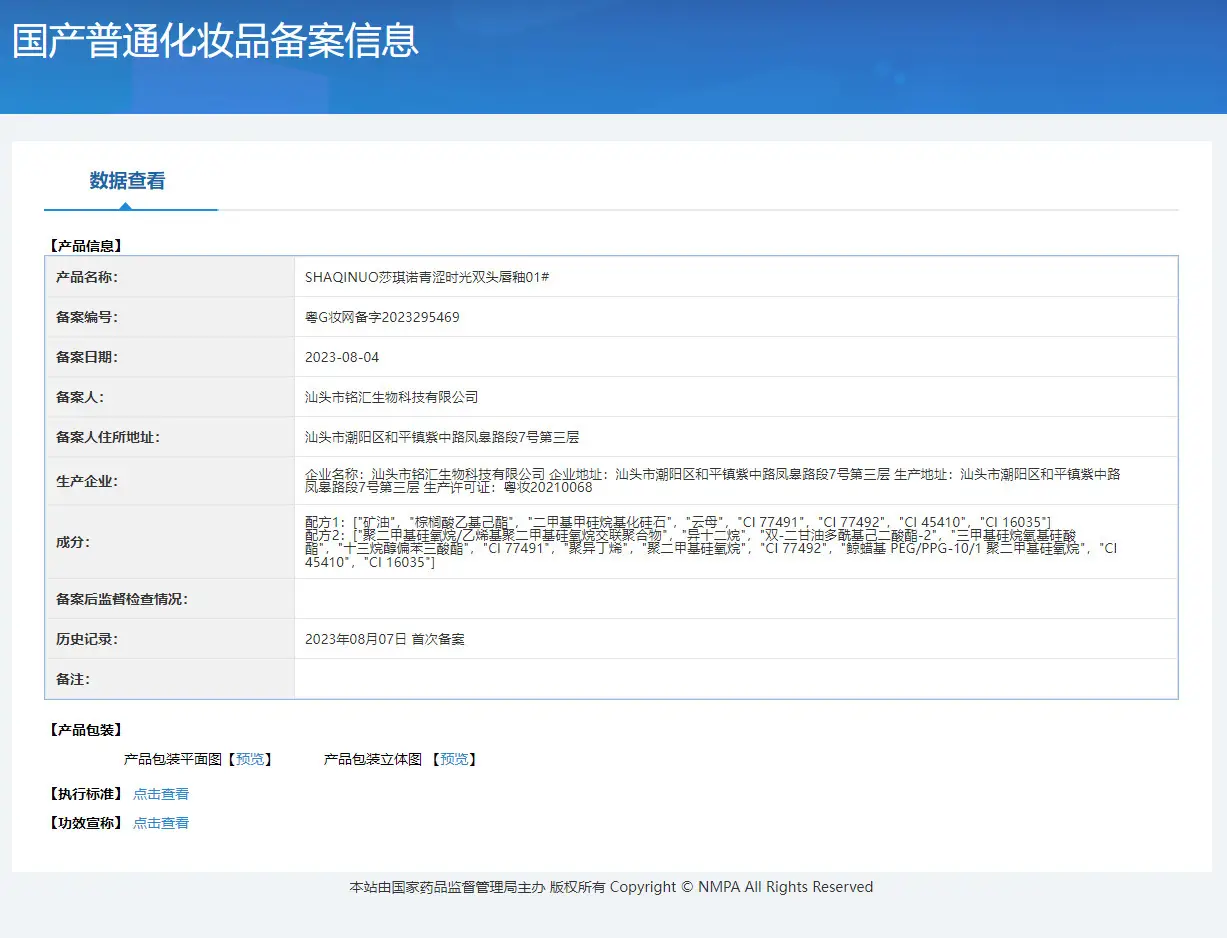Select the 【产品包装】 section heading
Viewport: 1227px width, 938px height.
click(x=85, y=730)
